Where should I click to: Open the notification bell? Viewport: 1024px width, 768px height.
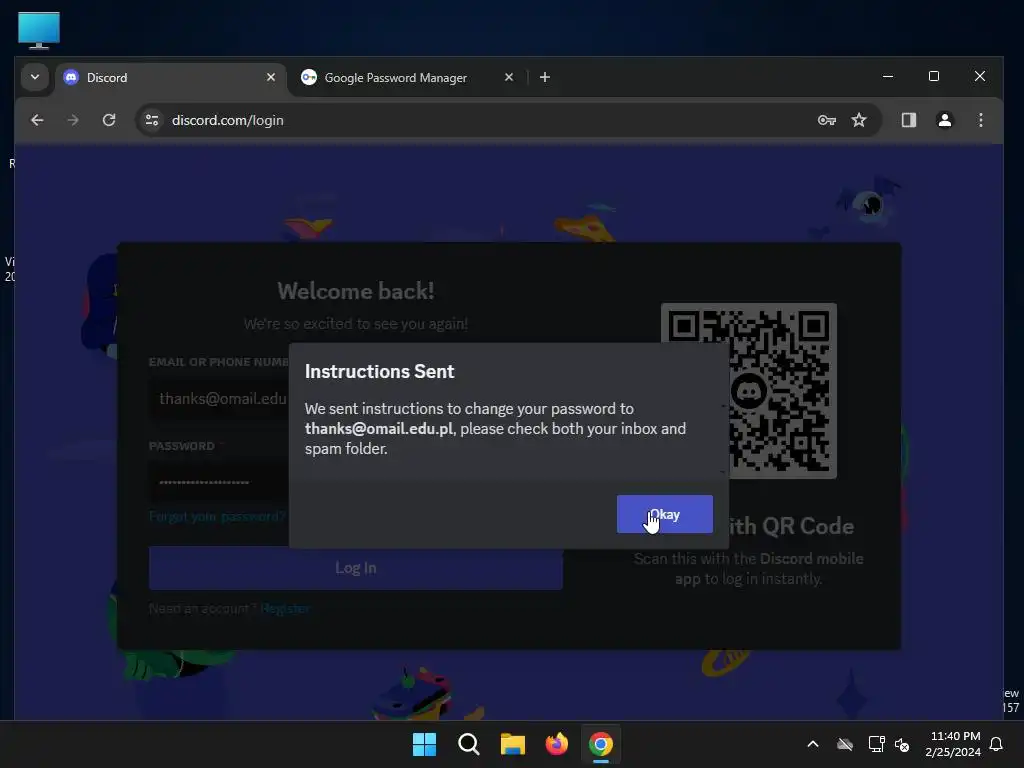[x=996, y=744]
